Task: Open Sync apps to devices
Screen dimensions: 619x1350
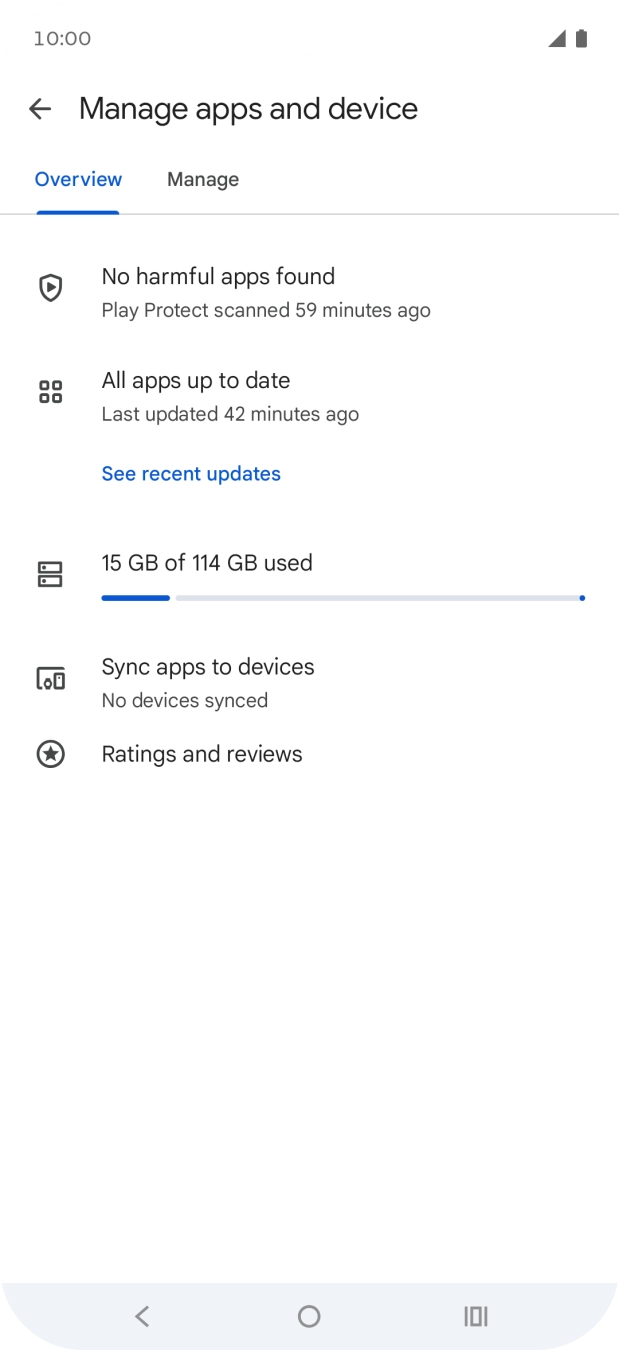Action: [x=309, y=682]
